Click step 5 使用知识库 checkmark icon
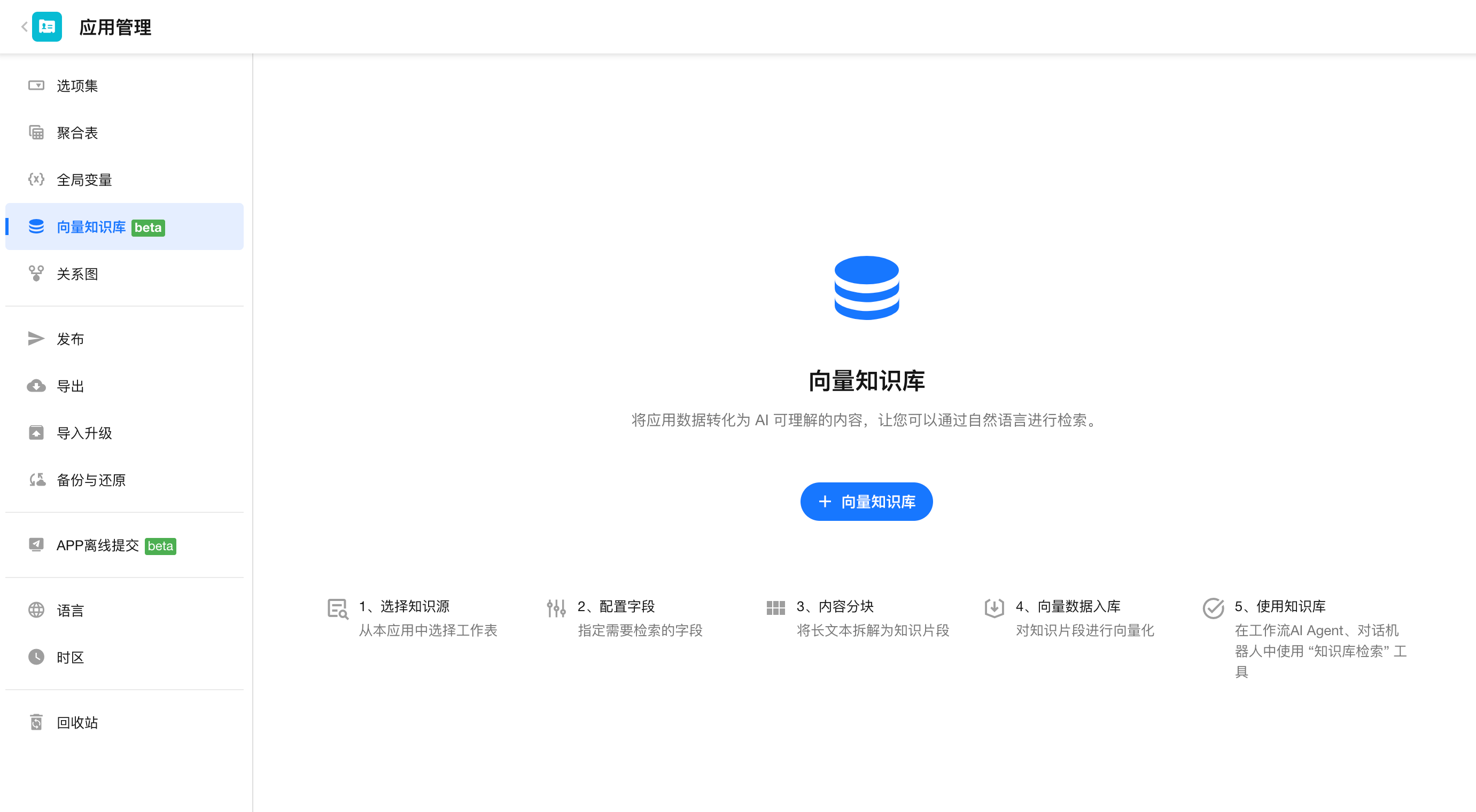This screenshot has height=812, width=1476. coord(1213,608)
